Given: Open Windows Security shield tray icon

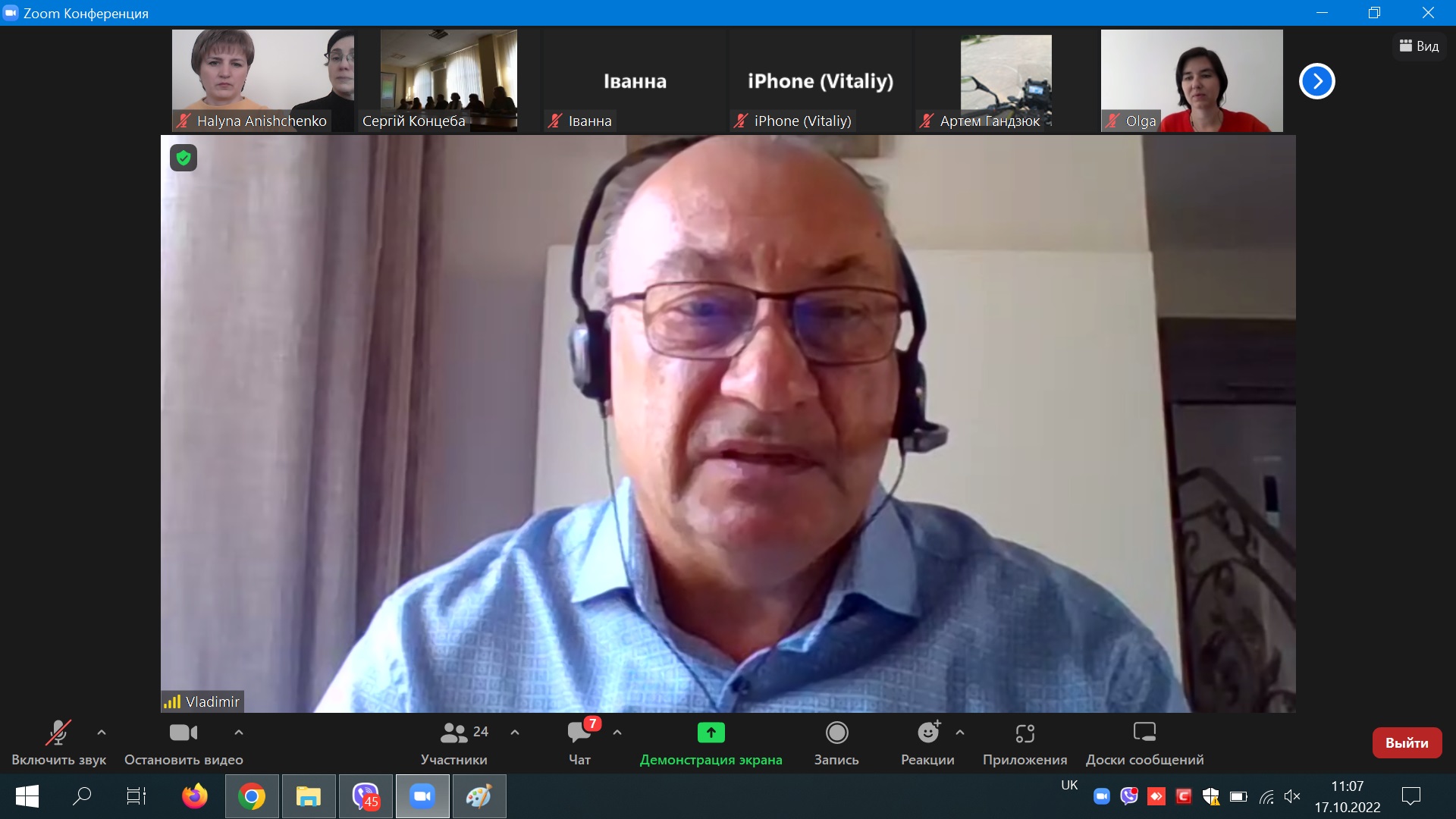Looking at the screenshot, I should (x=1211, y=796).
